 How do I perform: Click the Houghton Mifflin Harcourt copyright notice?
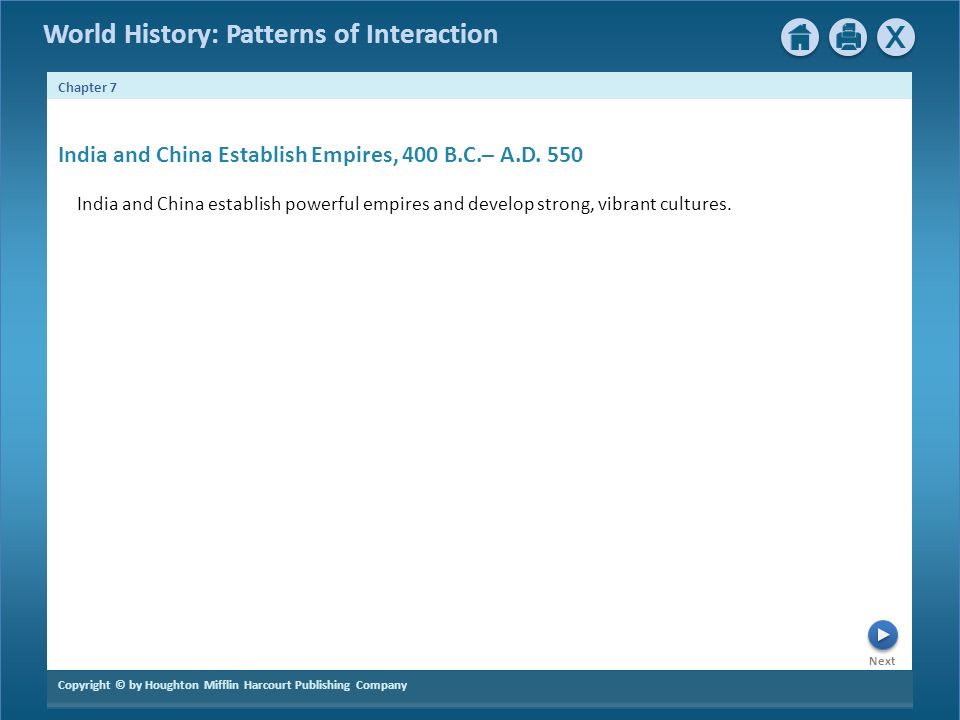coord(232,685)
